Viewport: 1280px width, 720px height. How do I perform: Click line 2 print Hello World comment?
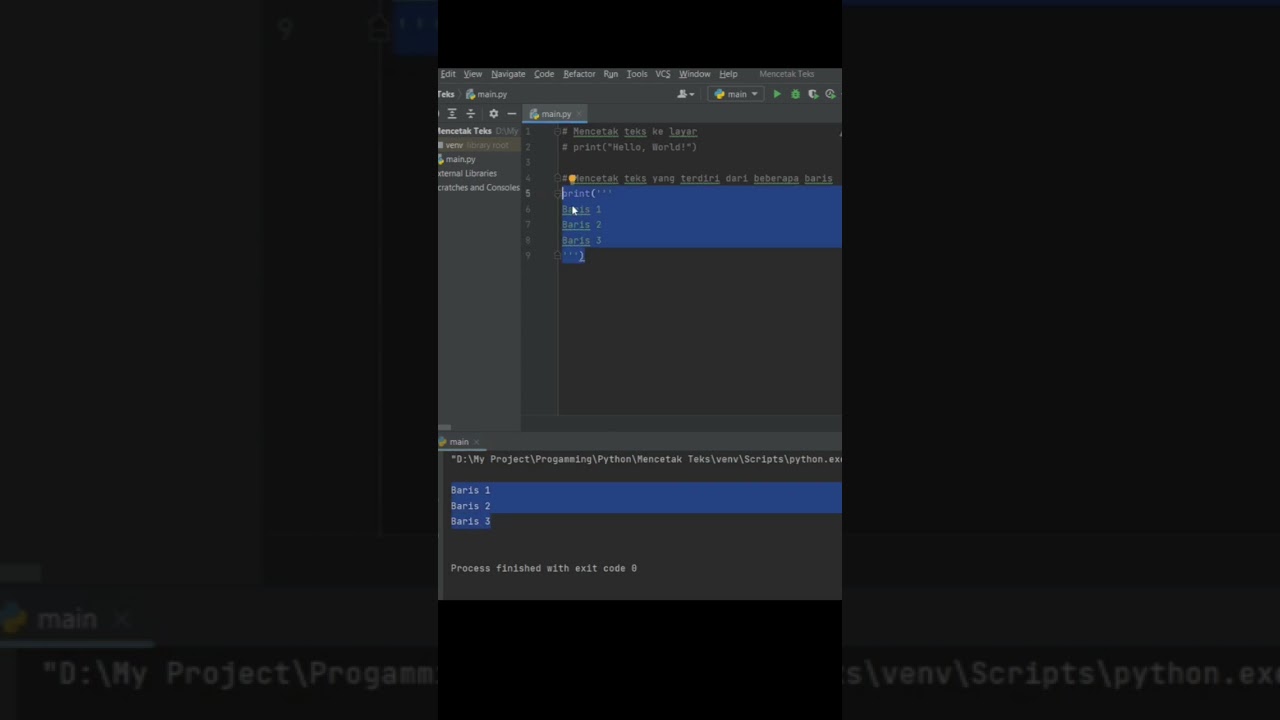(x=629, y=148)
